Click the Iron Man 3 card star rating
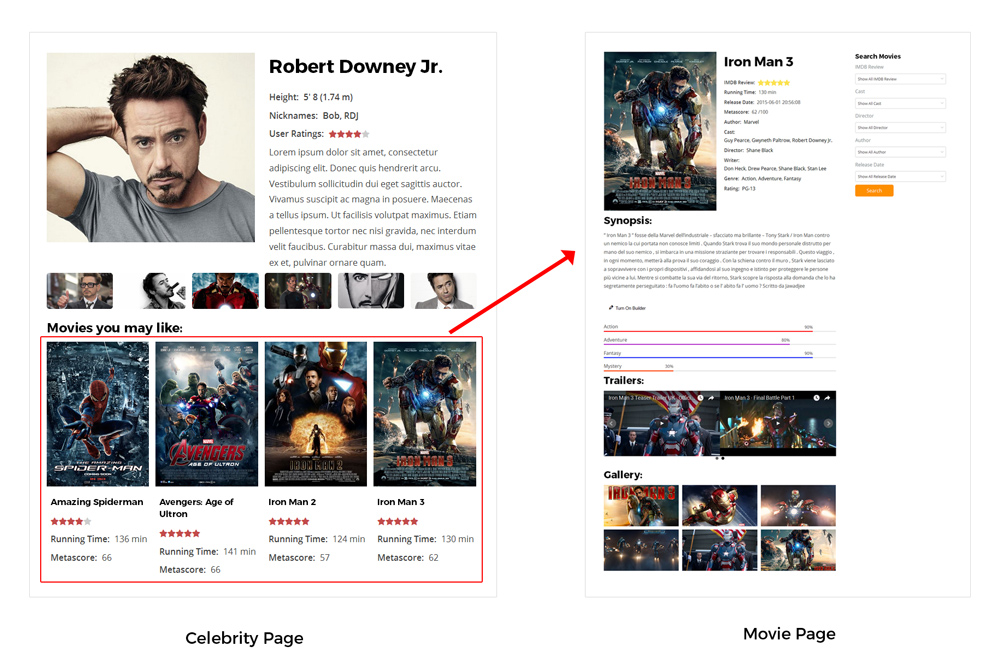The image size is (1000, 667). (398, 522)
